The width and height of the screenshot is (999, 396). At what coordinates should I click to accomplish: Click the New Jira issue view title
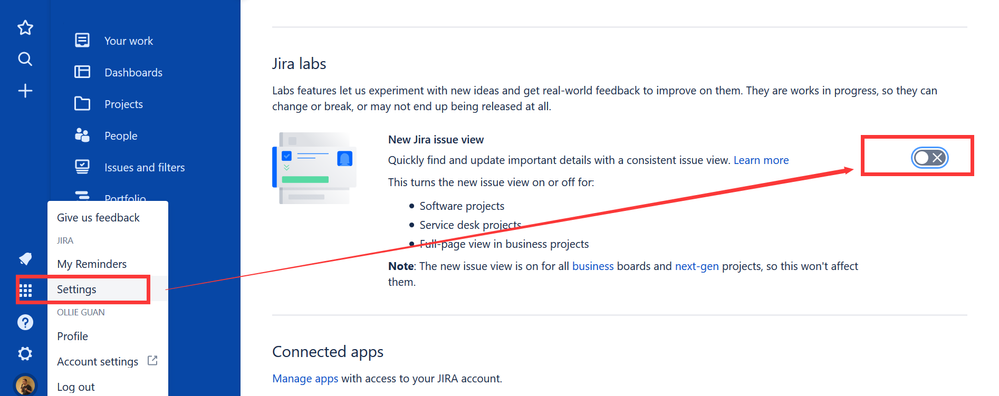point(436,139)
